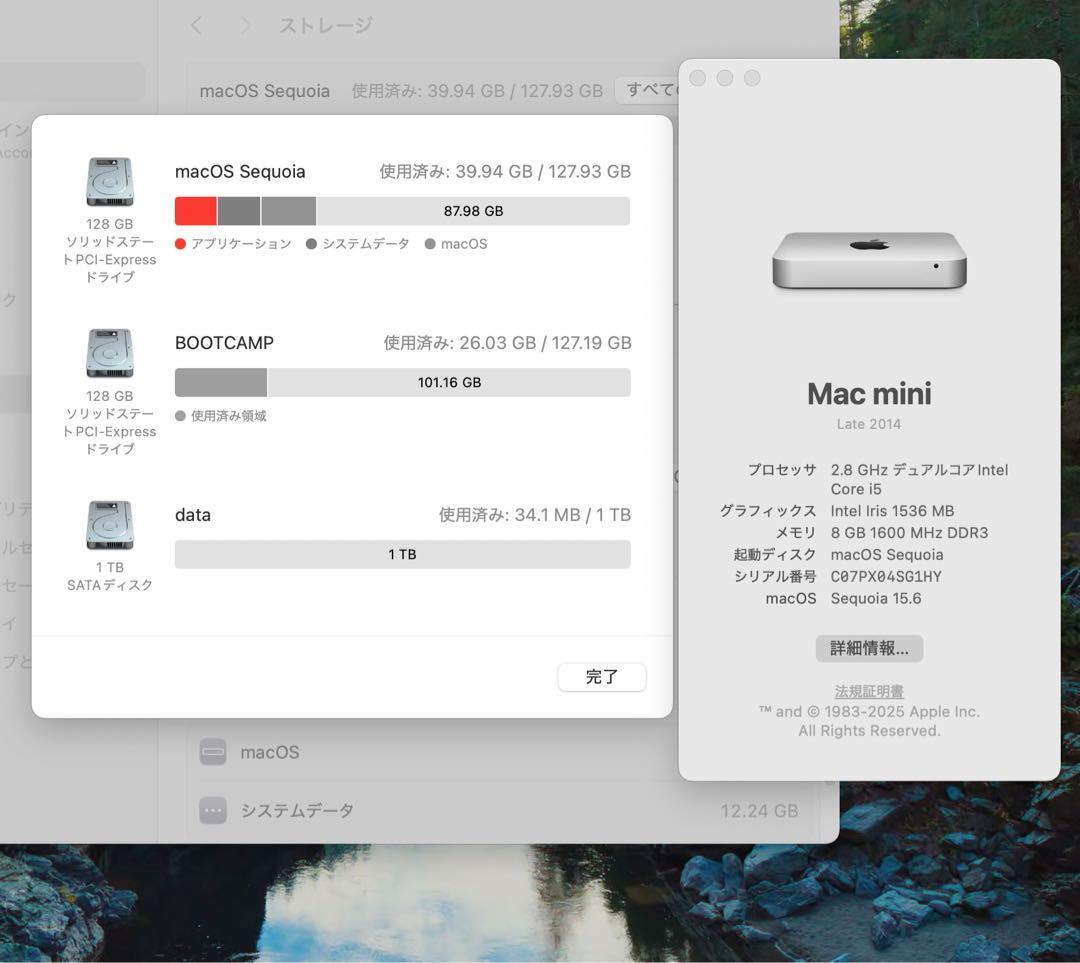This screenshot has height=963, width=1080.
Task: Open the 法規証明書 legal certificate link
Action: pyautogui.click(x=868, y=690)
